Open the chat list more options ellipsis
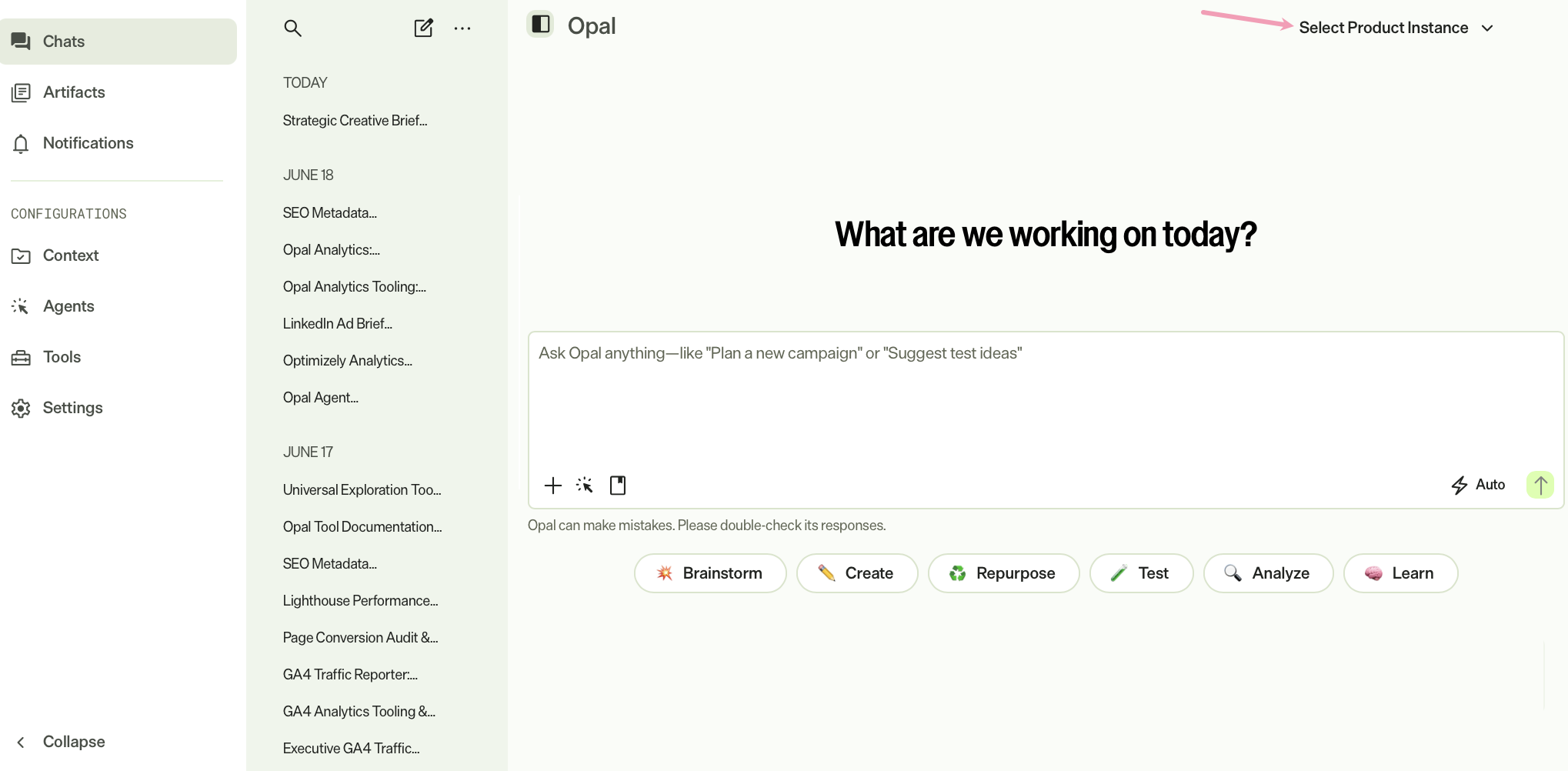 [462, 28]
